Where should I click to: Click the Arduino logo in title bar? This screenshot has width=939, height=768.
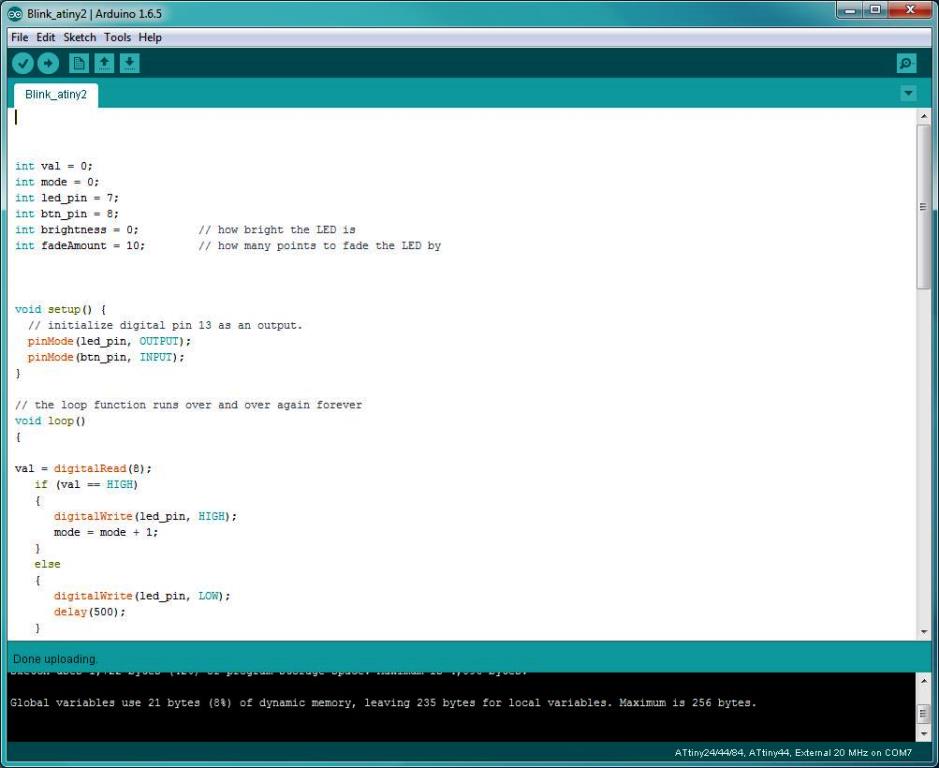pos(15,13)
